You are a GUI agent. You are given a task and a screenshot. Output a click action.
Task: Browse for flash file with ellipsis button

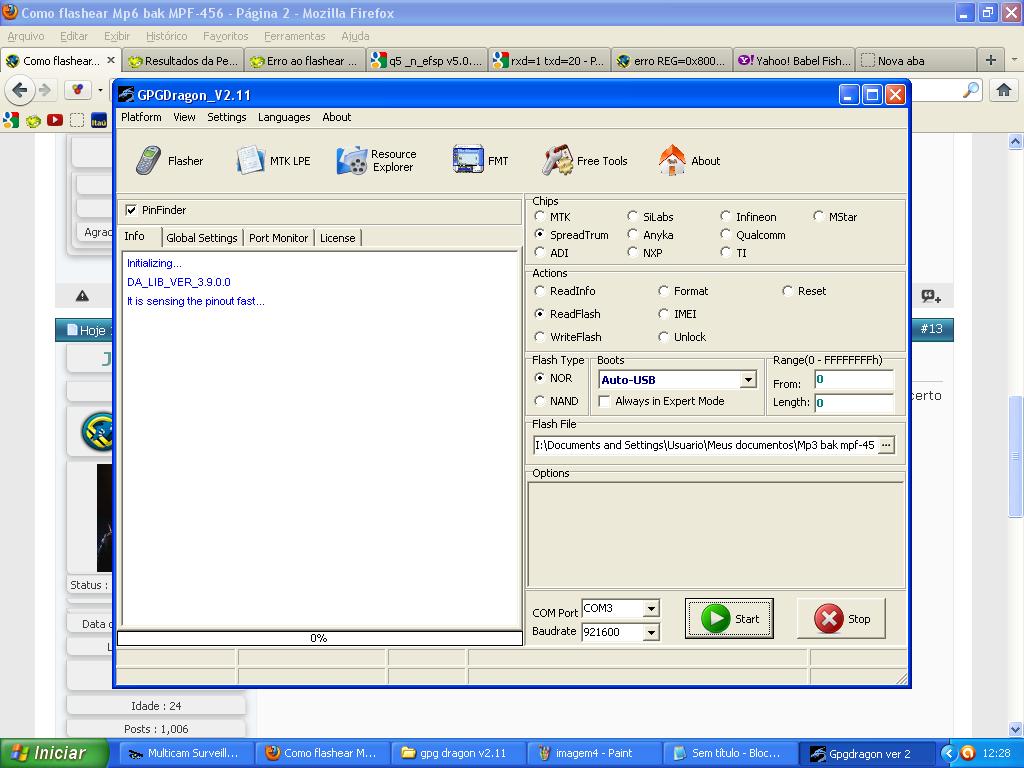click(886, 445)
